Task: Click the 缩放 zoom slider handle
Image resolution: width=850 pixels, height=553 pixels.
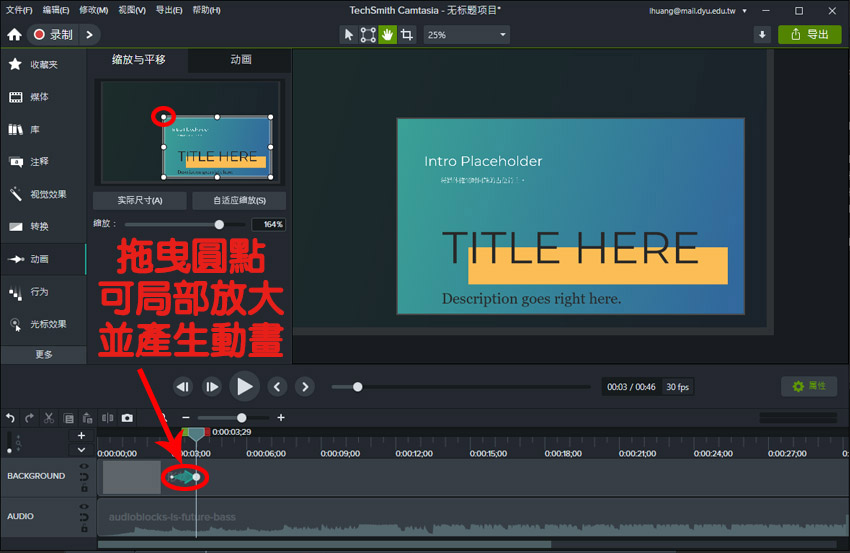Action: coord(219,224)
